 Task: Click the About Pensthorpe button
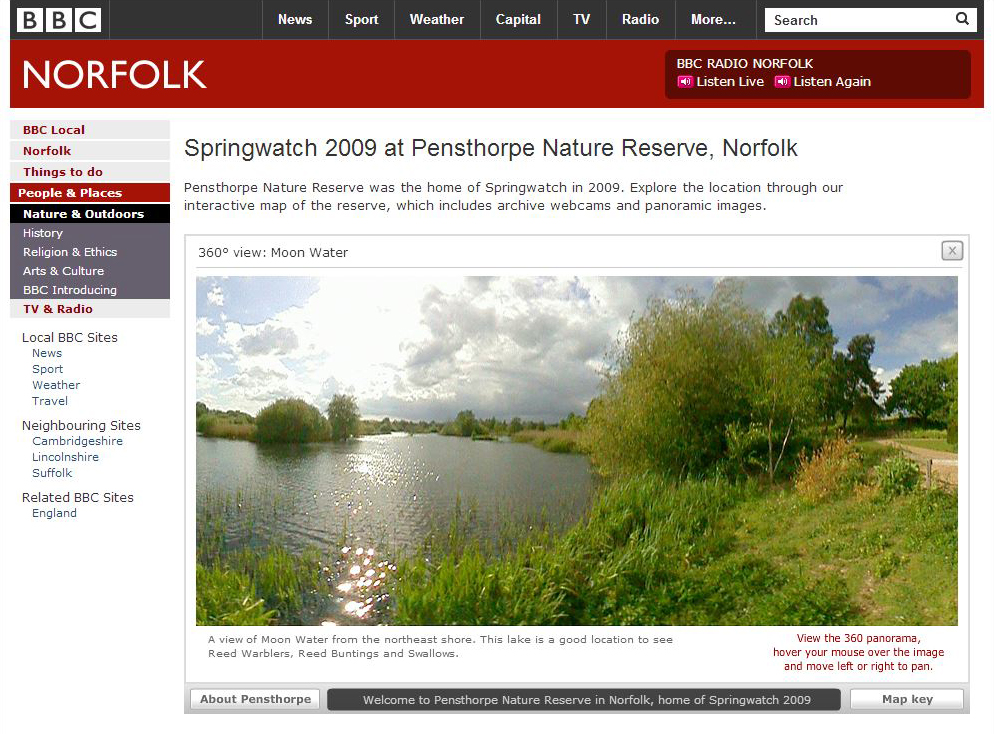[x=255, y=699]
